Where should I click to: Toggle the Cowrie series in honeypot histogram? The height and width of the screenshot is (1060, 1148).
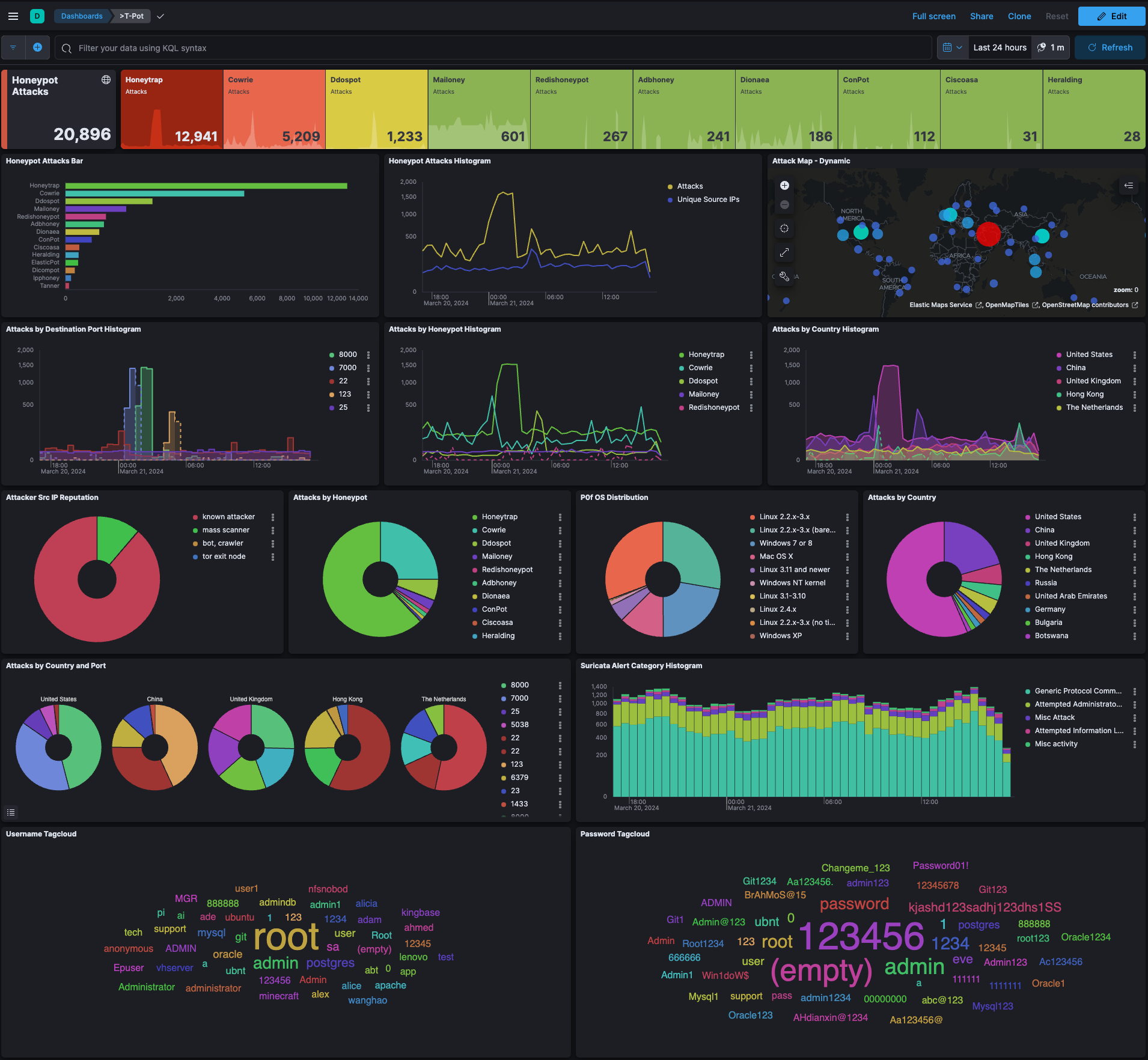700,368
